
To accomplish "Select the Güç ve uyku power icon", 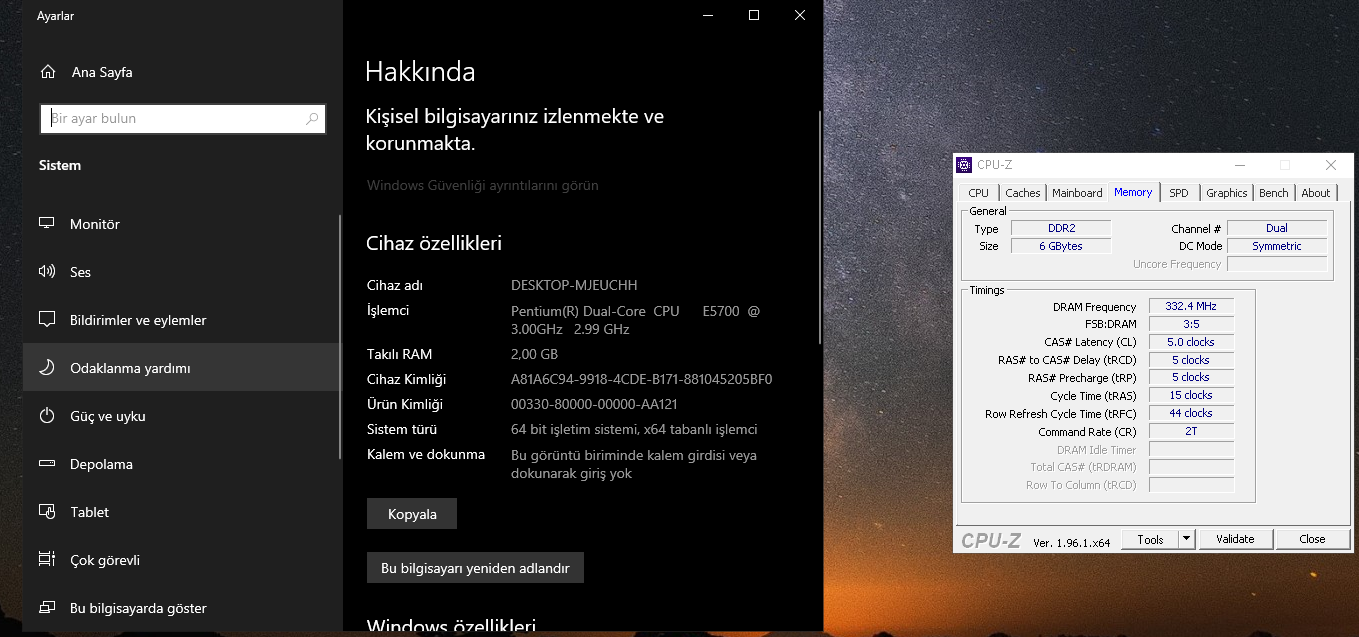I will (46, 415).
